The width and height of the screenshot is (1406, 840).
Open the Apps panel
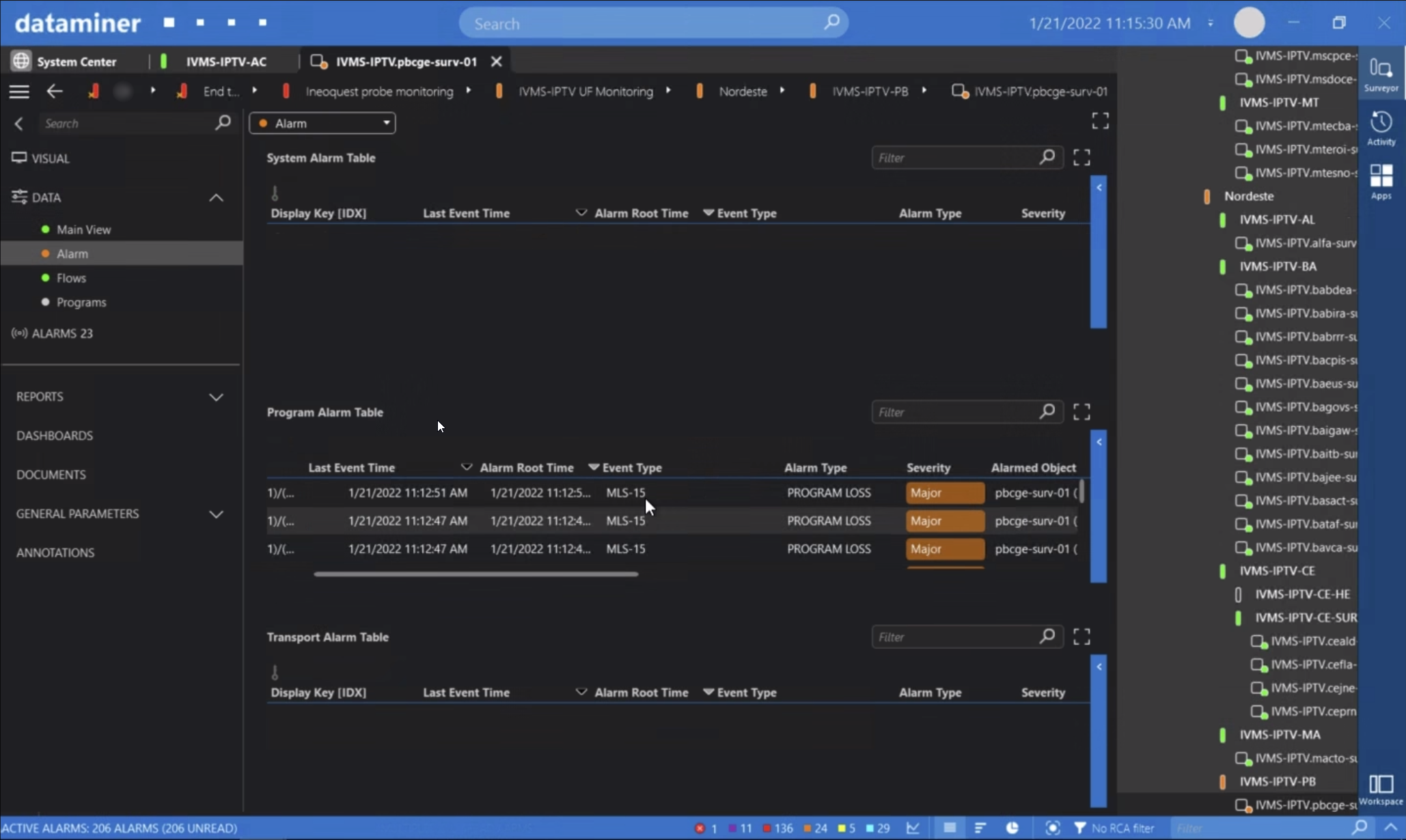[1381, 182]
